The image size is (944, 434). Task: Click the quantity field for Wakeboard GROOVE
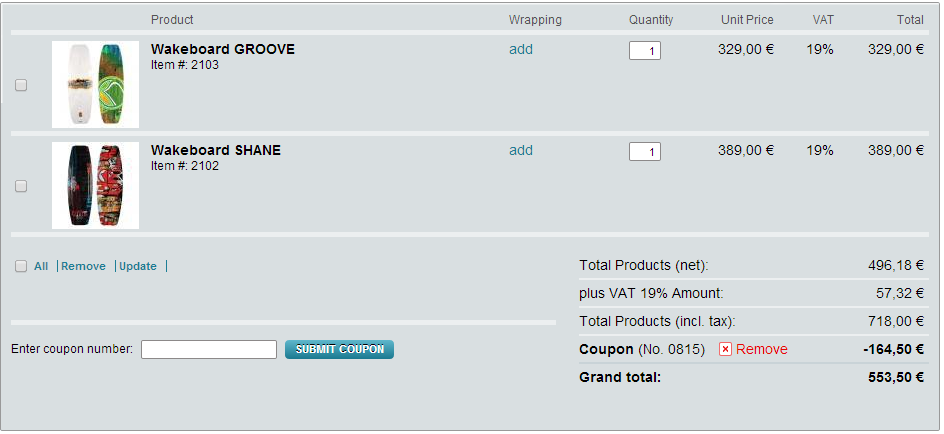[x=645, y=51]
